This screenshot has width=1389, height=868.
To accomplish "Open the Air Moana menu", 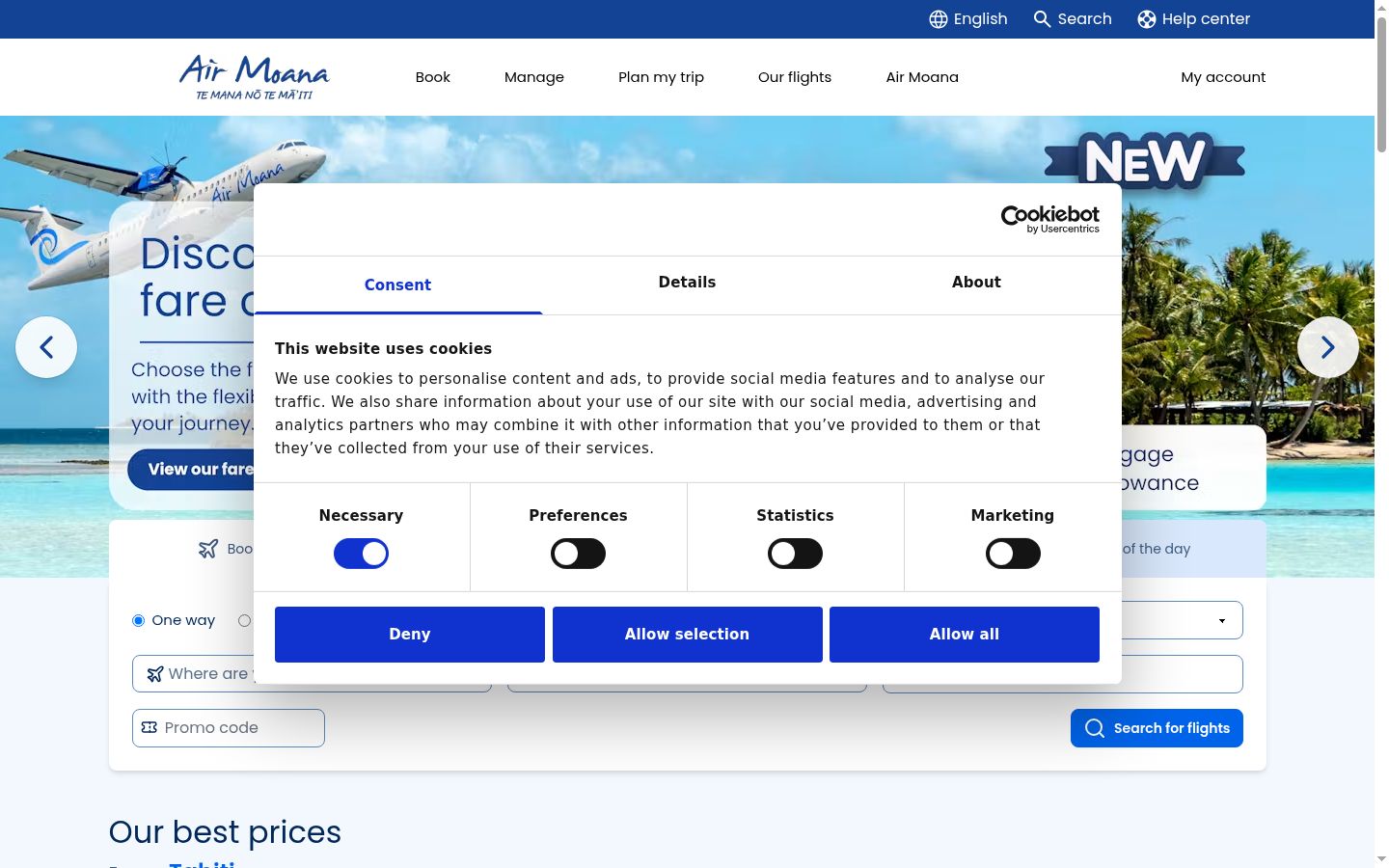I will point(922,77).
